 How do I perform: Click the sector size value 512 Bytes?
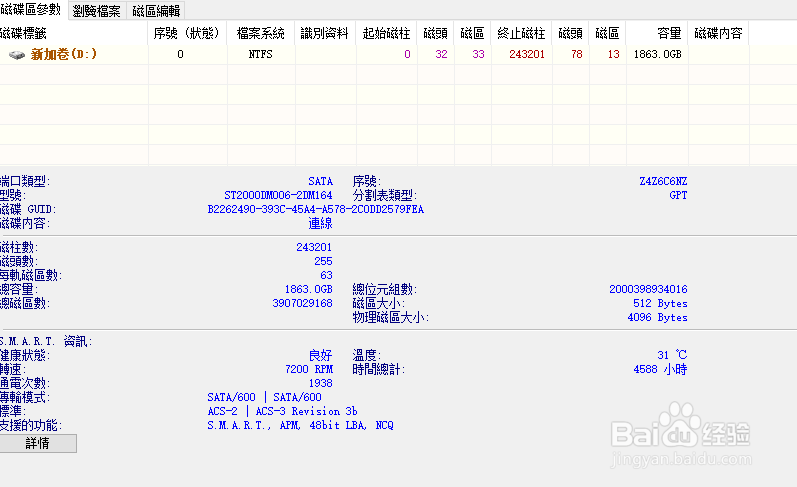(660, 303)
